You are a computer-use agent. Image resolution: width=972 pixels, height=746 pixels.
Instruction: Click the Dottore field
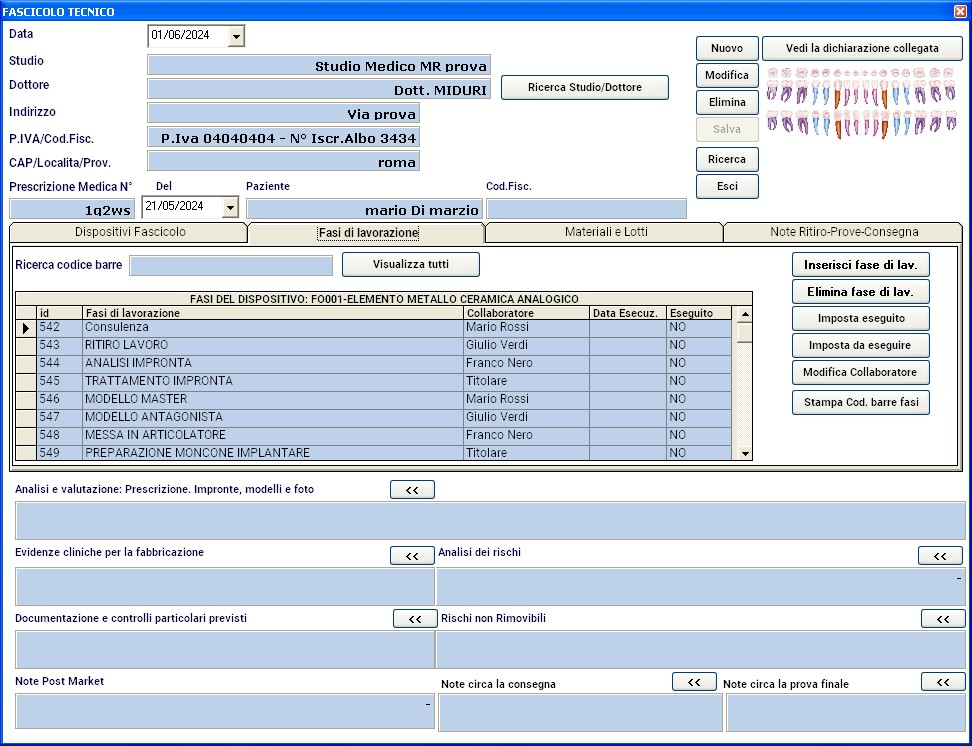(319, 89)
